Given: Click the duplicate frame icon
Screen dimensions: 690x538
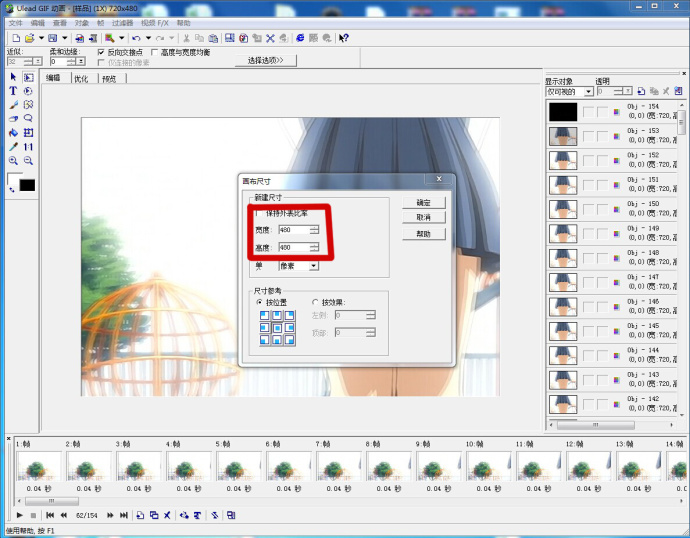Looking at the screenshot, I should point(154,515).
